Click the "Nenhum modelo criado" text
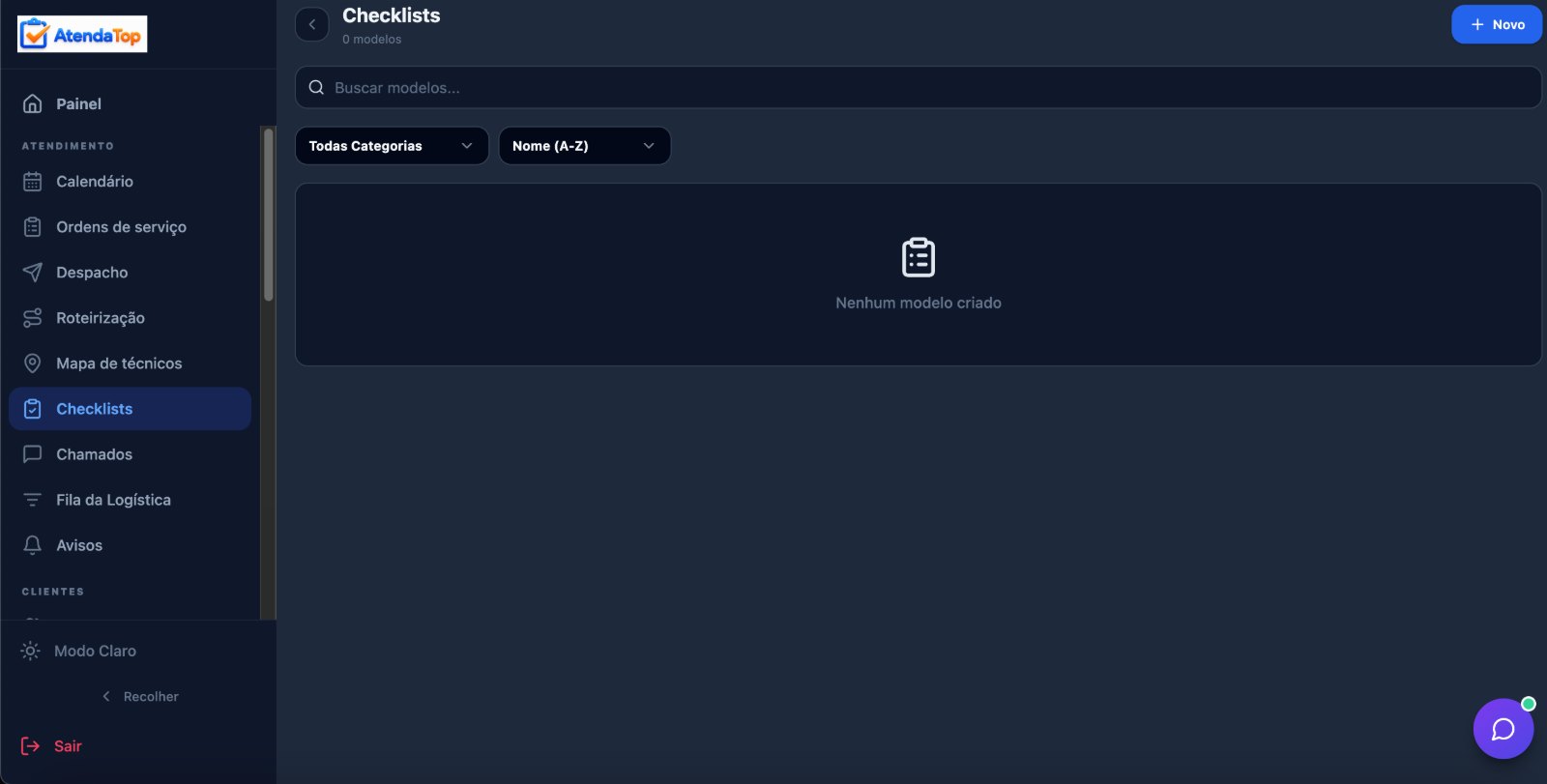The image size is (1547, 784). tap(919, 303)
